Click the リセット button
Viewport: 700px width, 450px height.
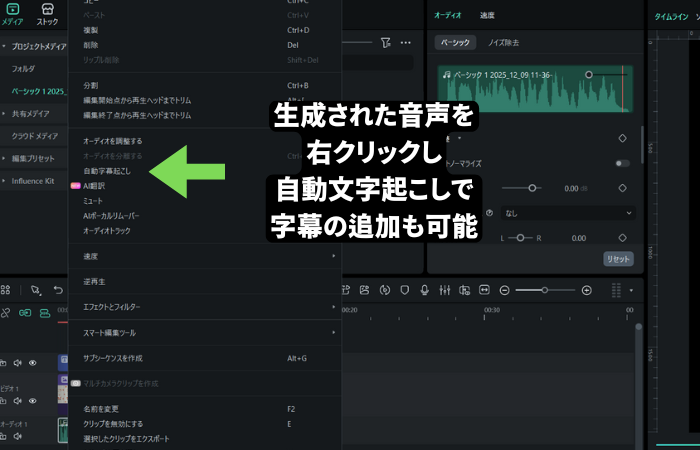point(618,259)
